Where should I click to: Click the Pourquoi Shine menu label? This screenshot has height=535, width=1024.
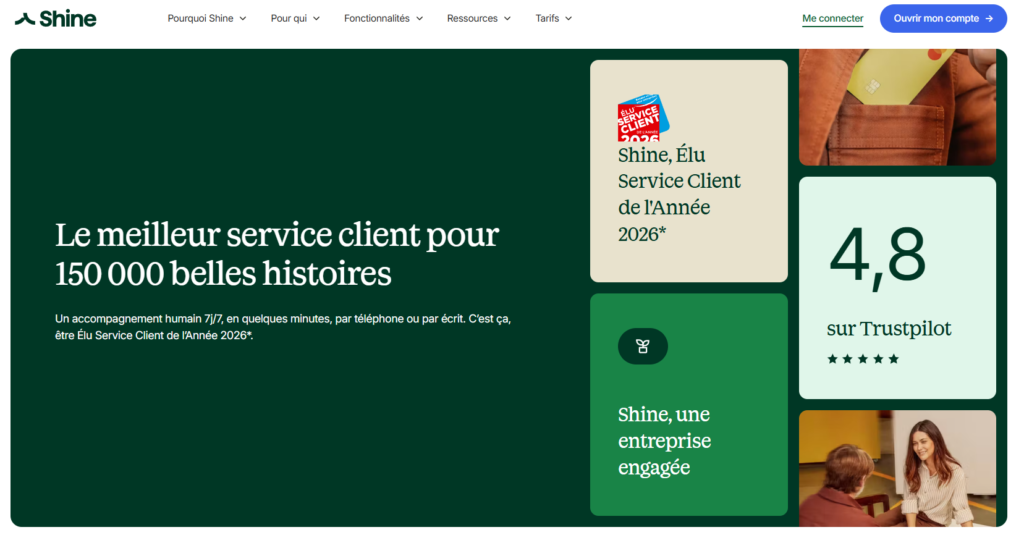point(200,18)
